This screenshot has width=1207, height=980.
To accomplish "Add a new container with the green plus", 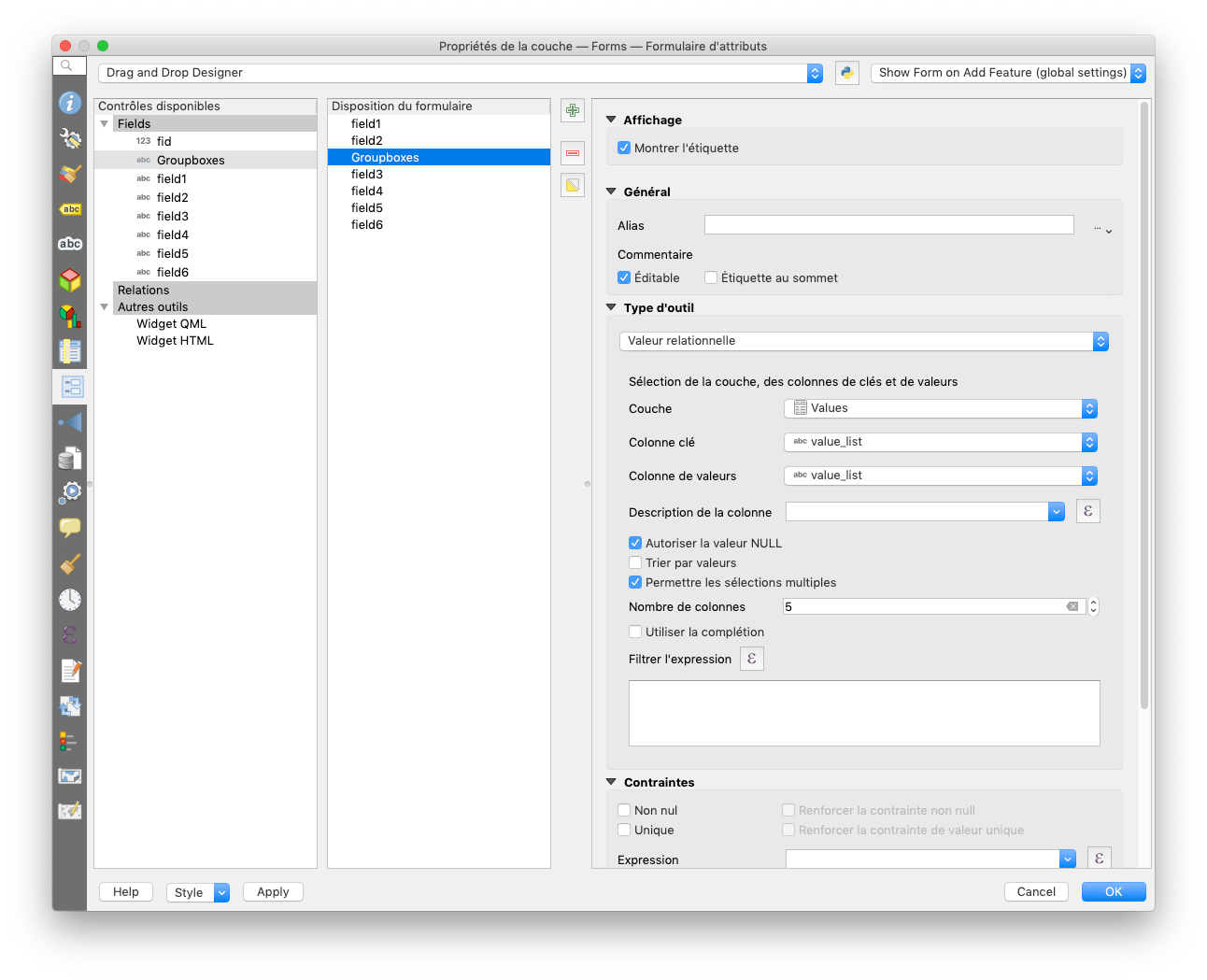I will (x=573, y=110).
